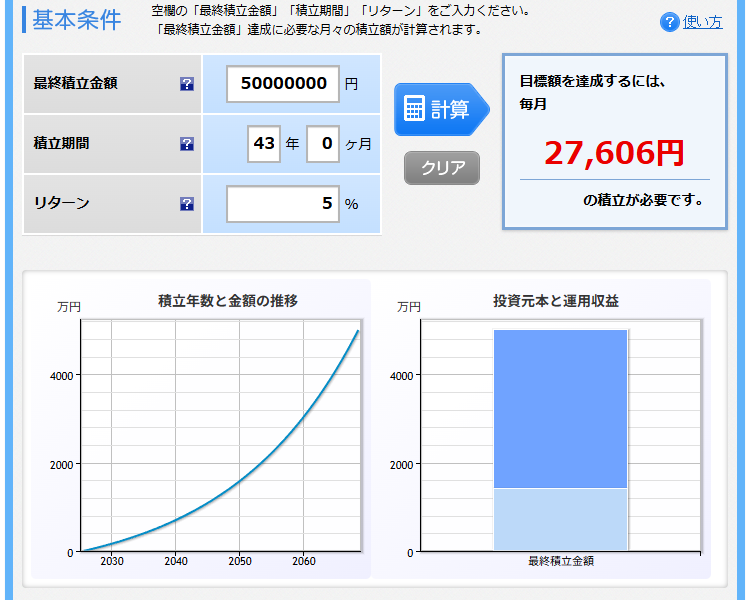Viewport: 750px width, 600px height.
Task: Click the light blue lower bar segment
Action: coord(560,518)
